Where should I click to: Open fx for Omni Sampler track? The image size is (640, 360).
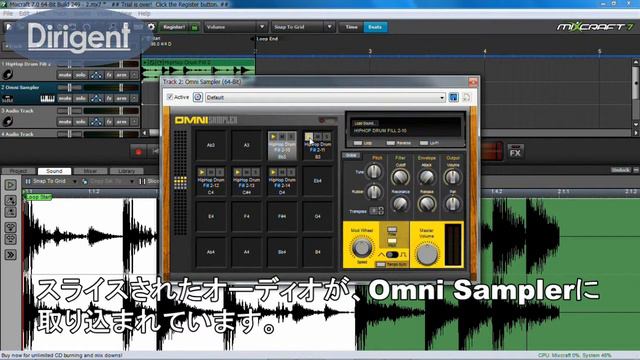pos(109,98)
